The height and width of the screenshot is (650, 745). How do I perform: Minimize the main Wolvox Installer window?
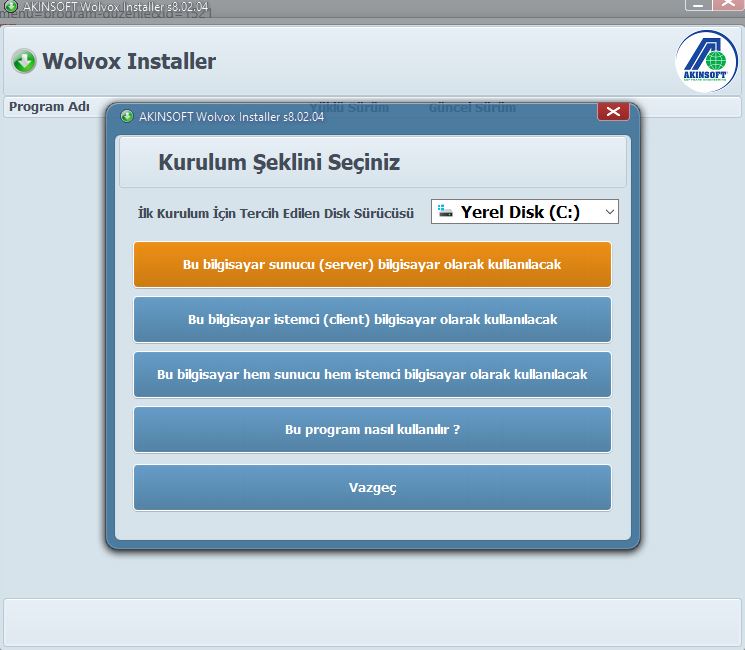coord(698,5)
